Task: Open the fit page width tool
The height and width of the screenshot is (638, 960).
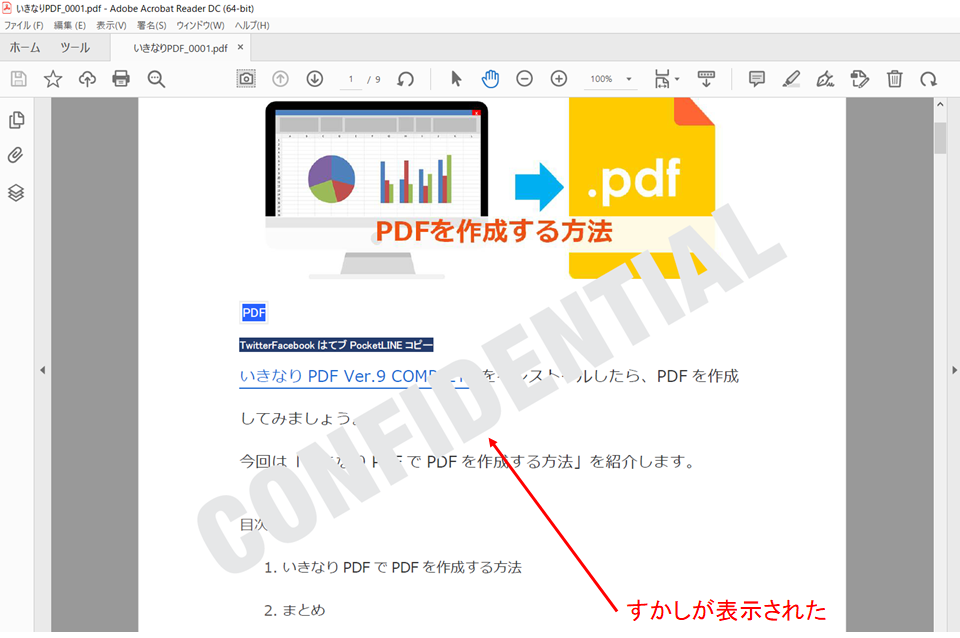Action: point(662,79)
